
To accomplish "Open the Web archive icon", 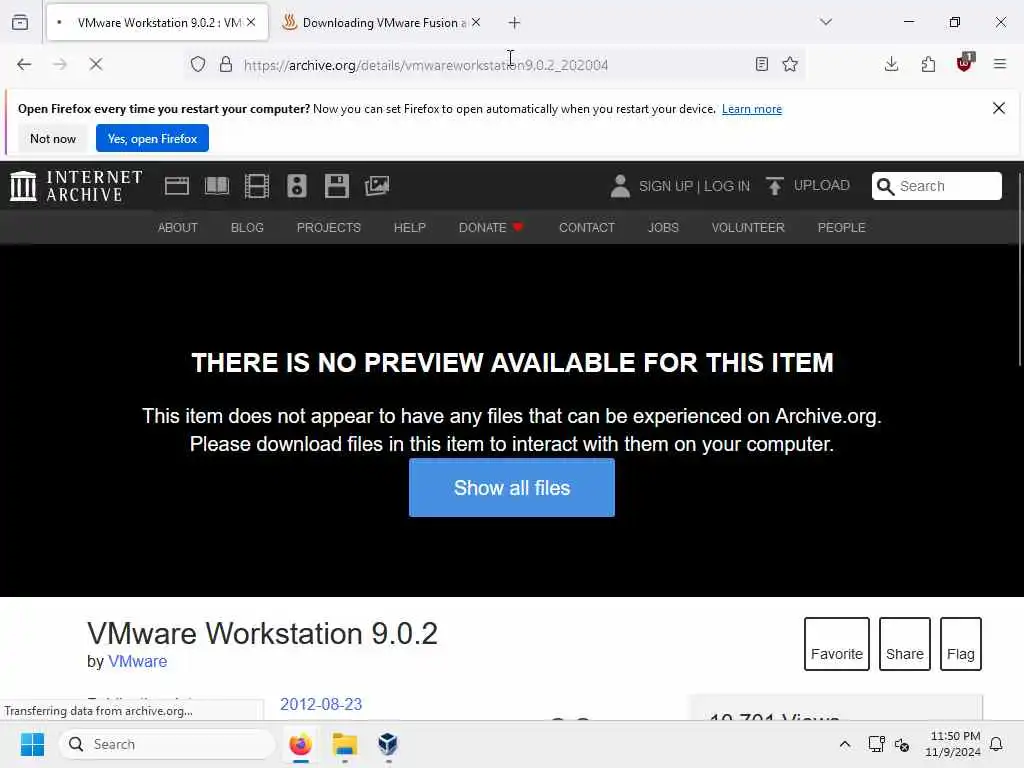I will [x=177, y=186].
